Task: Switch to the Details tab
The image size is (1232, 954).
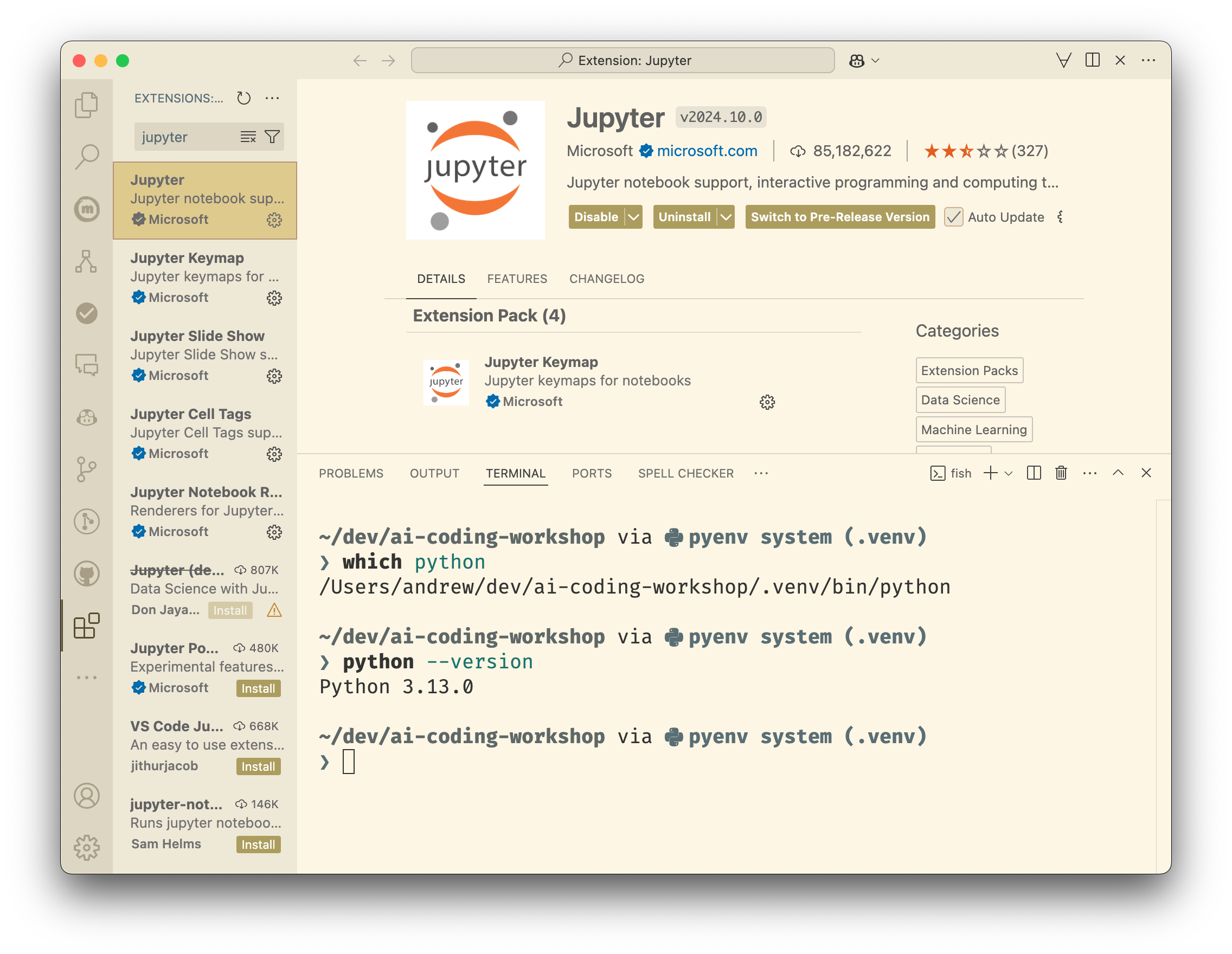Action: click(441, 279)
